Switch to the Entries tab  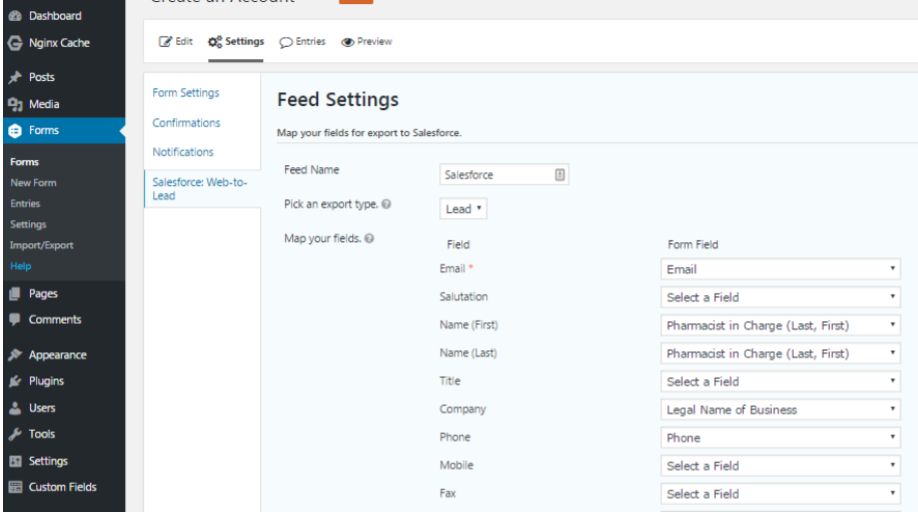302,42
